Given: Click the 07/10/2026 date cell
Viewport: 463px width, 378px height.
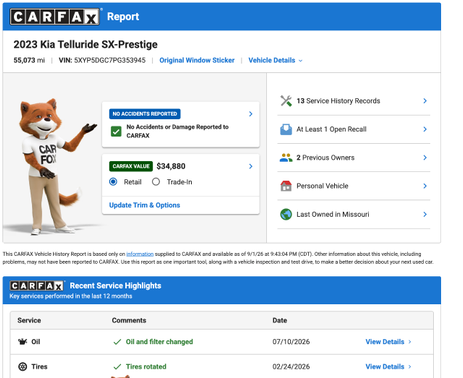Looking at the screenshot, I should 291,342.
